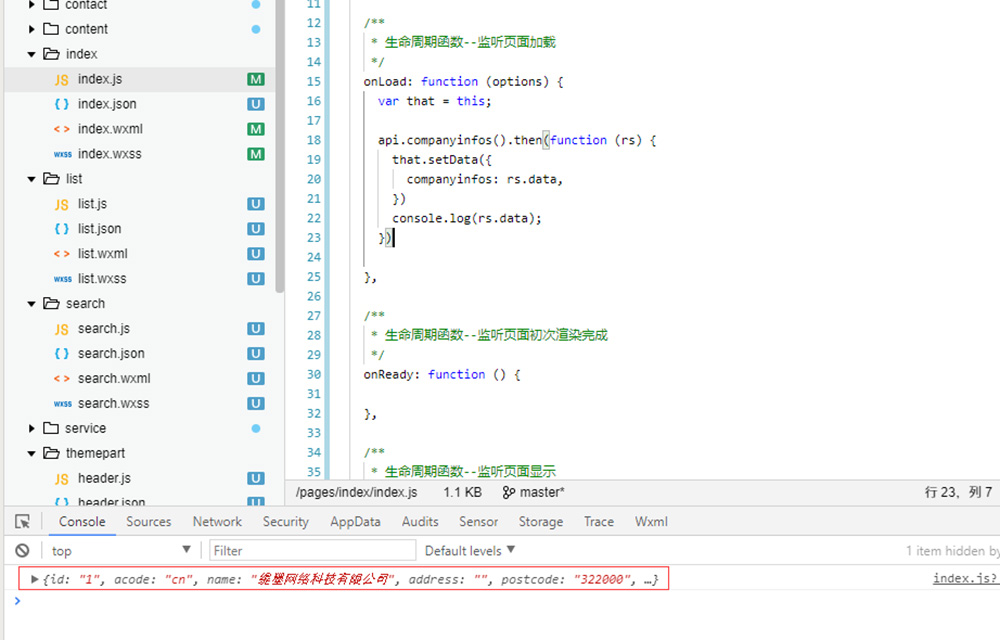This screenshot has width=1000, height=640.
Task: Open the AppData tab
Action: [x=355, y=522]
